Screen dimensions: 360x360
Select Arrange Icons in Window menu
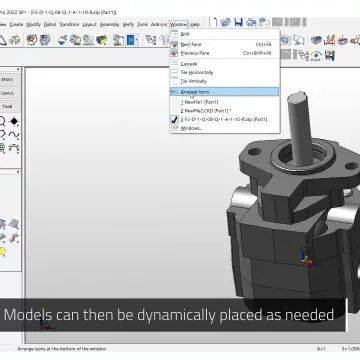click(224, 92)
